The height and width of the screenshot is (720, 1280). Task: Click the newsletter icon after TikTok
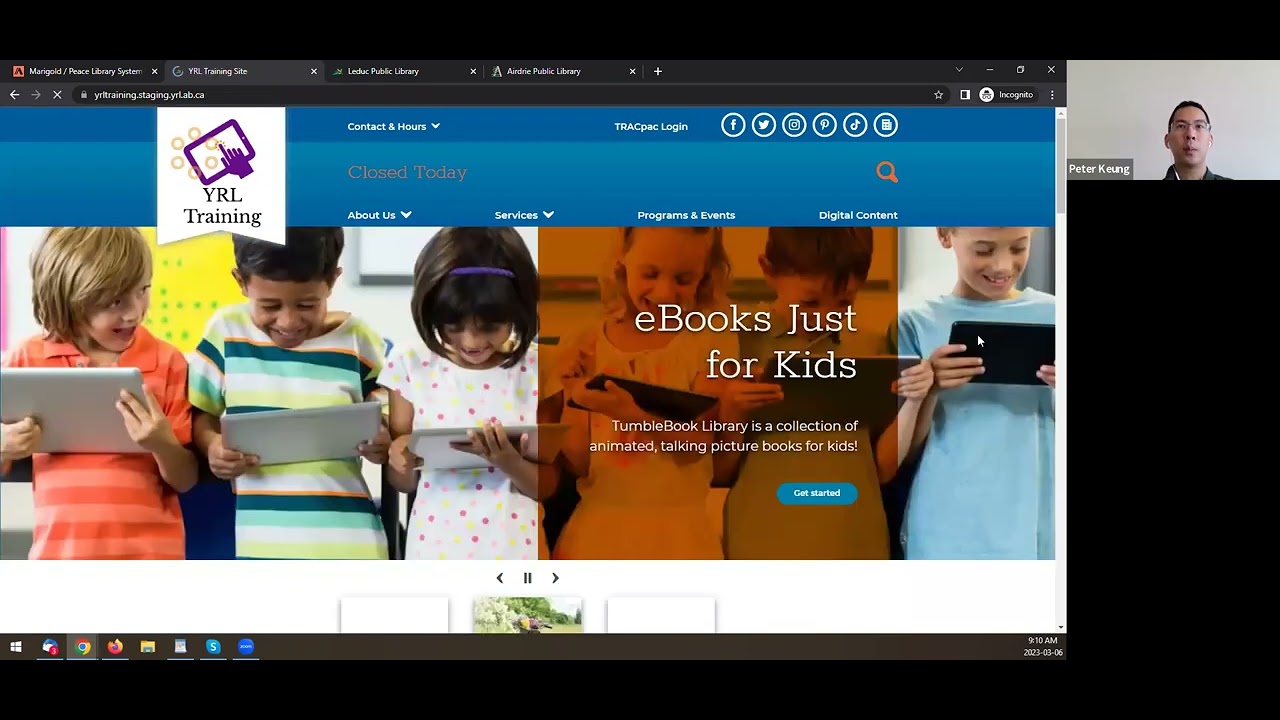(x=886, y=125)
